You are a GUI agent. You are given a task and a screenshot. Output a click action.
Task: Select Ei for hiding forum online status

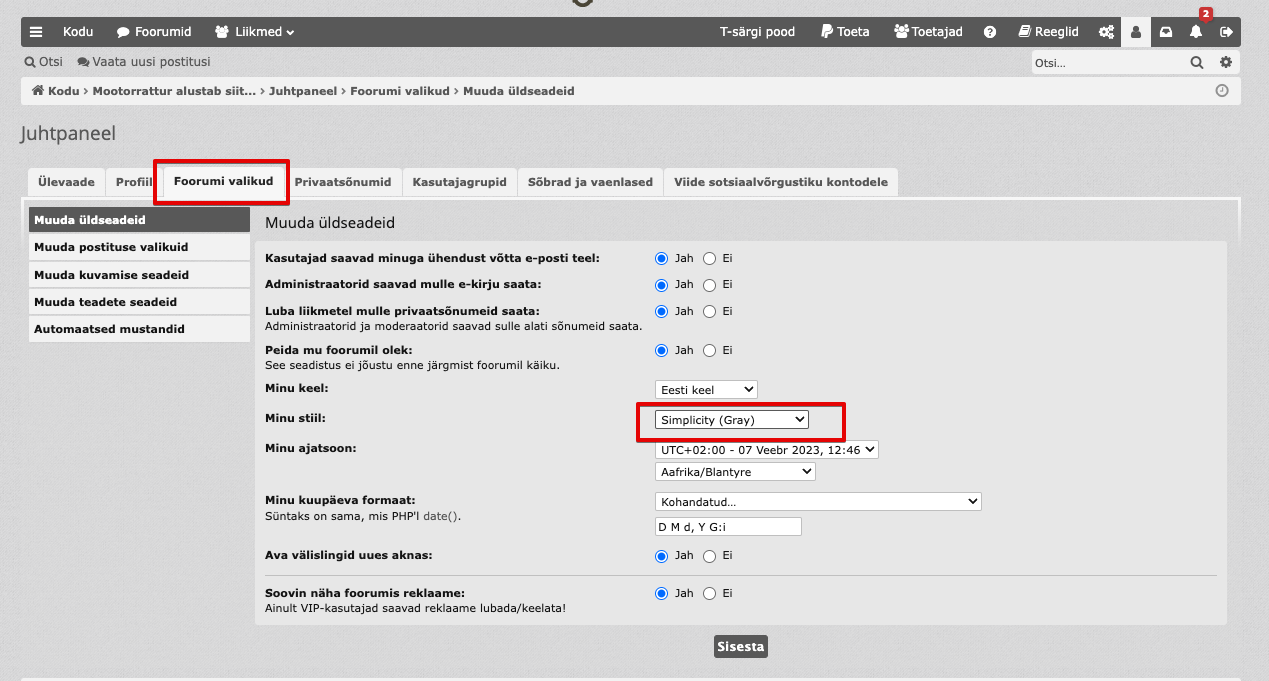coord(710,351)
